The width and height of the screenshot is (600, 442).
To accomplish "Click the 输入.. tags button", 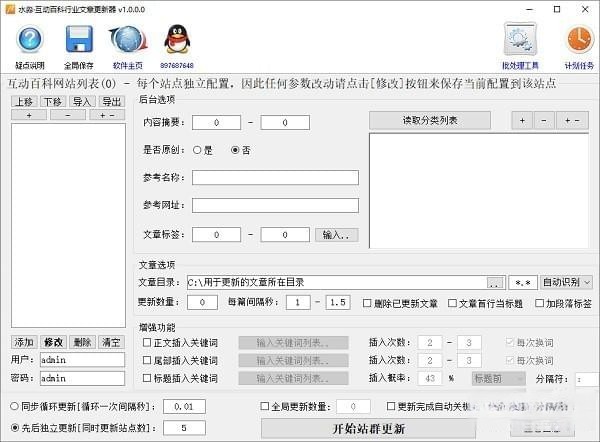I will [x=336, y=235].
